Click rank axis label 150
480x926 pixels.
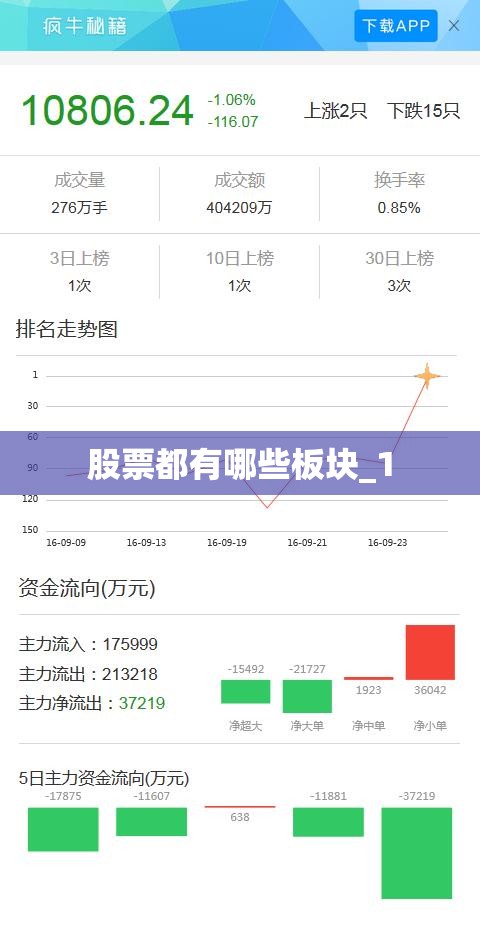(30, 530)
